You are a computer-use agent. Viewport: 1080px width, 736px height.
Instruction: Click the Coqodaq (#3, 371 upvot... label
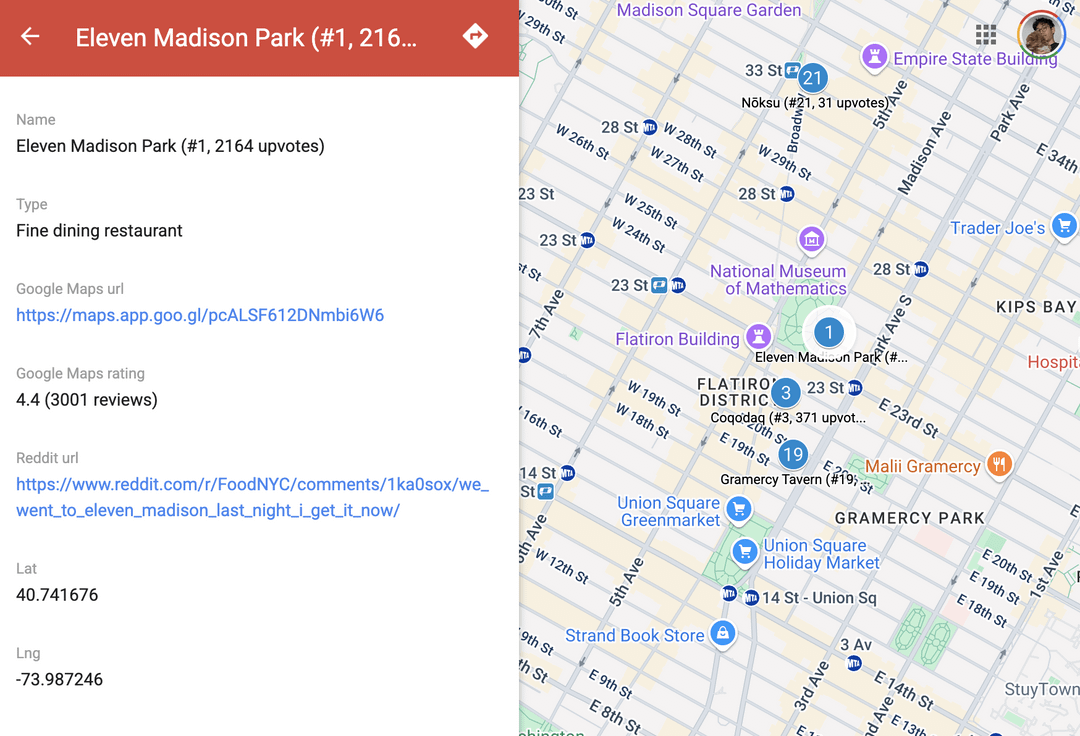pyautogui.click(x=788, y=417)
